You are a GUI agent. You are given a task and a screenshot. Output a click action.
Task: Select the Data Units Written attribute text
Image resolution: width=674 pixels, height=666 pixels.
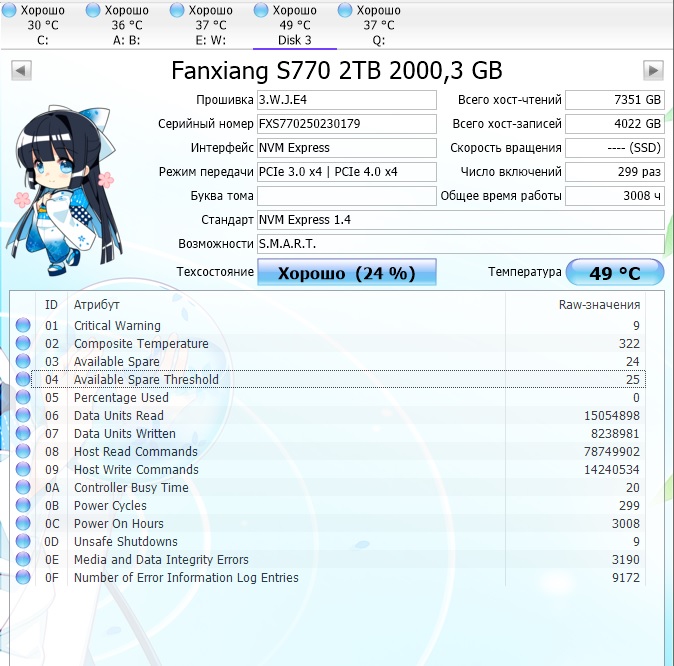(x=125, y=433)
